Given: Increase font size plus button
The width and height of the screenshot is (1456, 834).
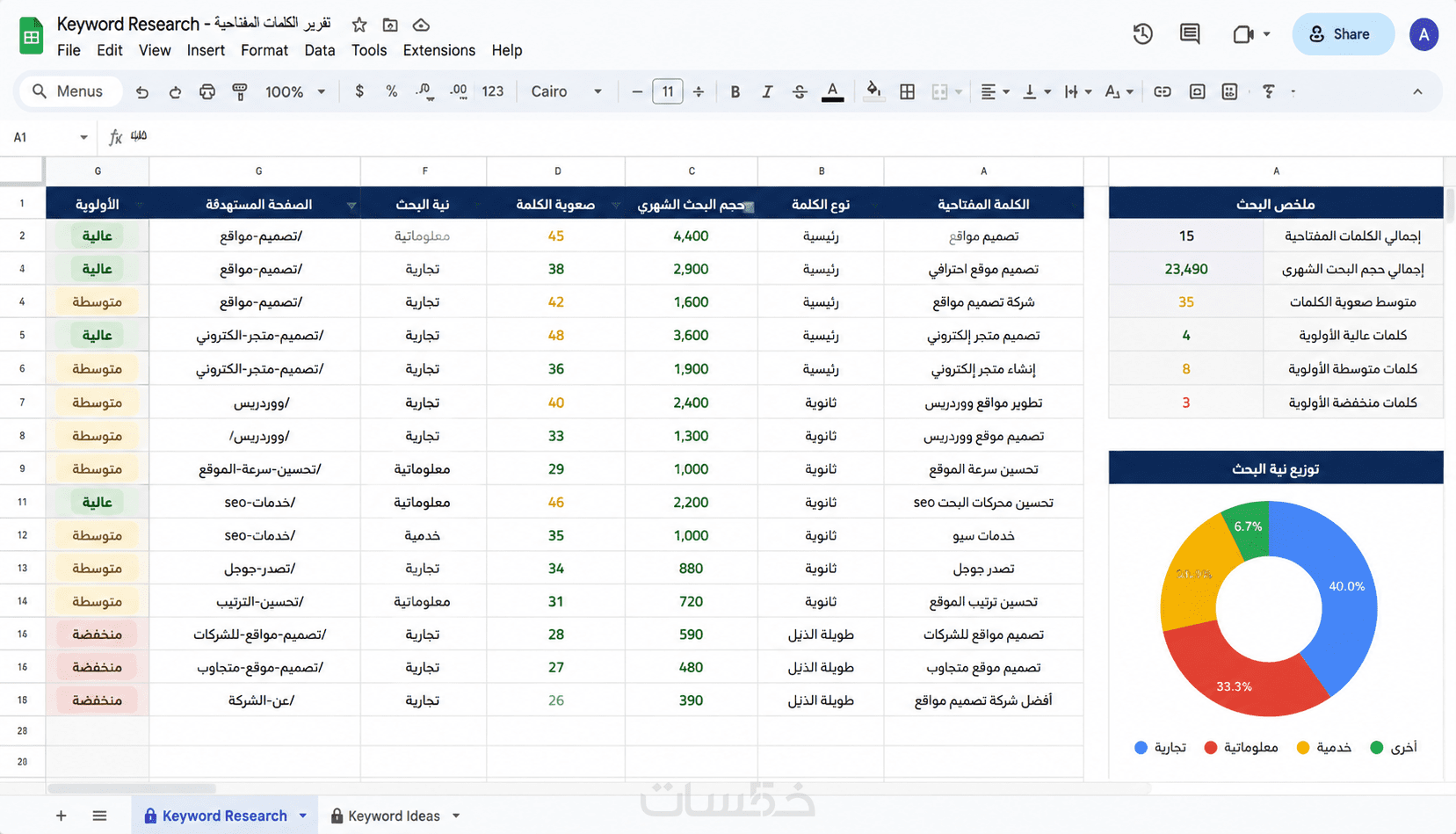Looking at the screenshot, I should coord(699,91).
